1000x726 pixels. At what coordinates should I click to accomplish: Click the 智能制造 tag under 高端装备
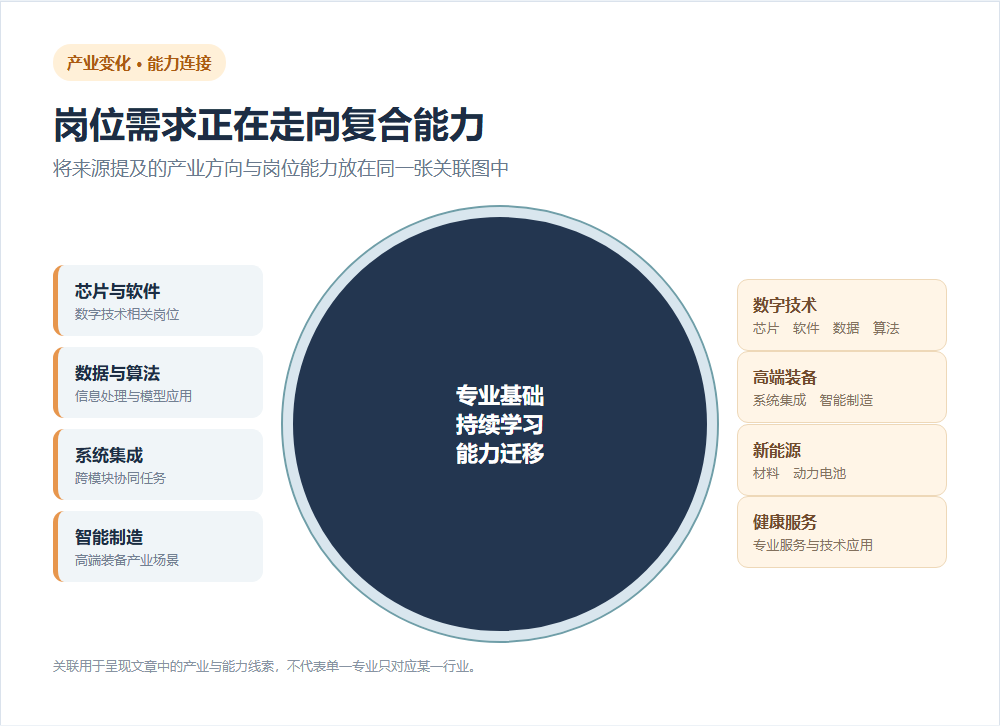(x=846, y=400)
